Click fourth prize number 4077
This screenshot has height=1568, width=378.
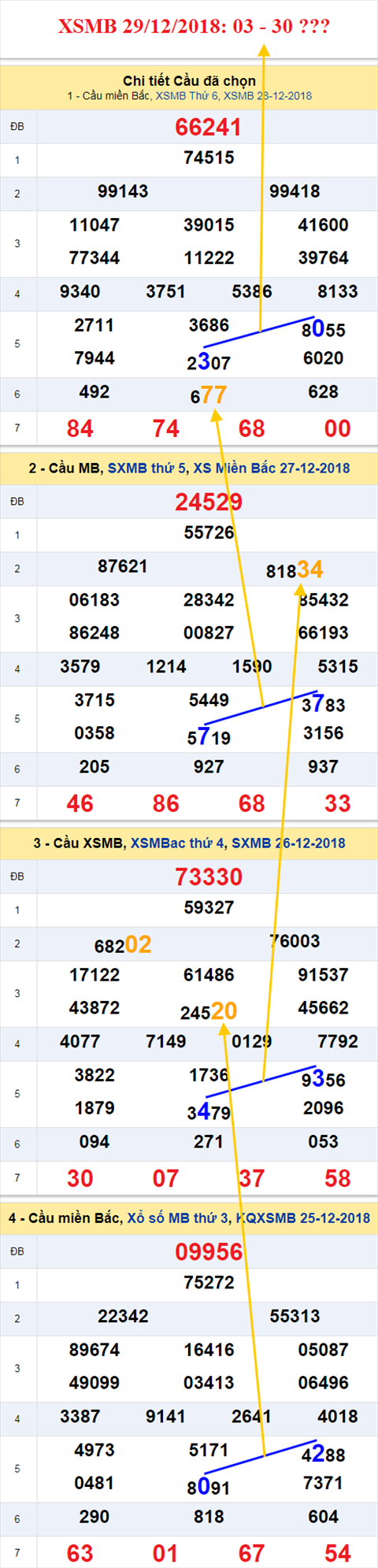pos(80,1042)
